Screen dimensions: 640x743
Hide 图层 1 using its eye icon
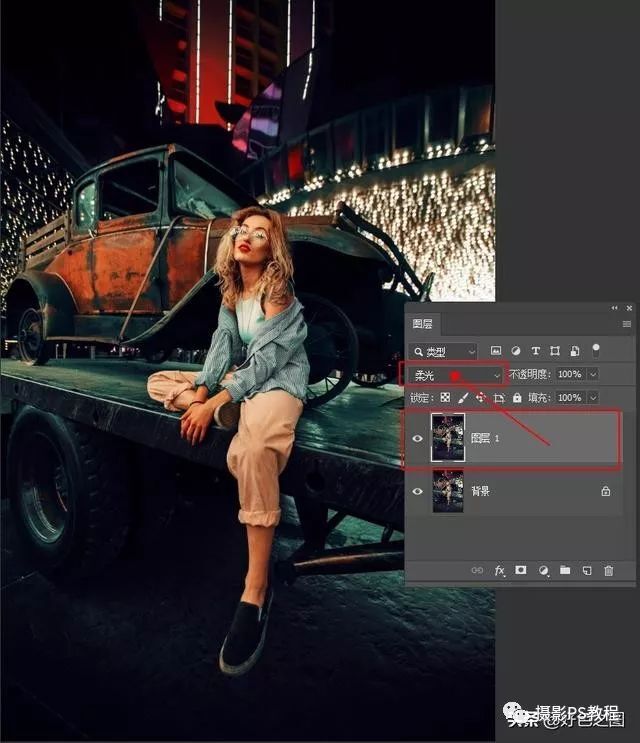click(417, 437)
